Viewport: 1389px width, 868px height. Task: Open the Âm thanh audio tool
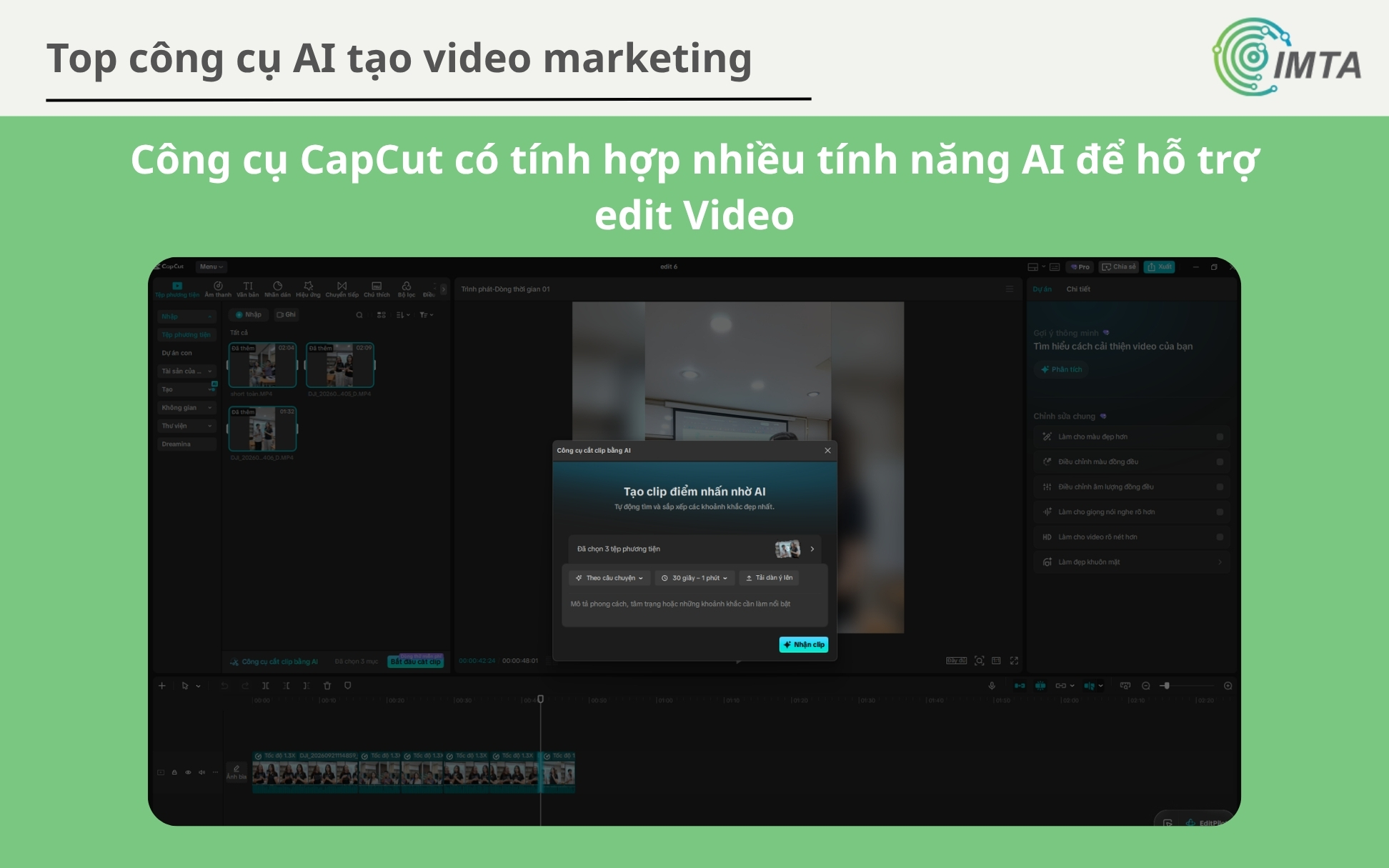tap(218, 289)
